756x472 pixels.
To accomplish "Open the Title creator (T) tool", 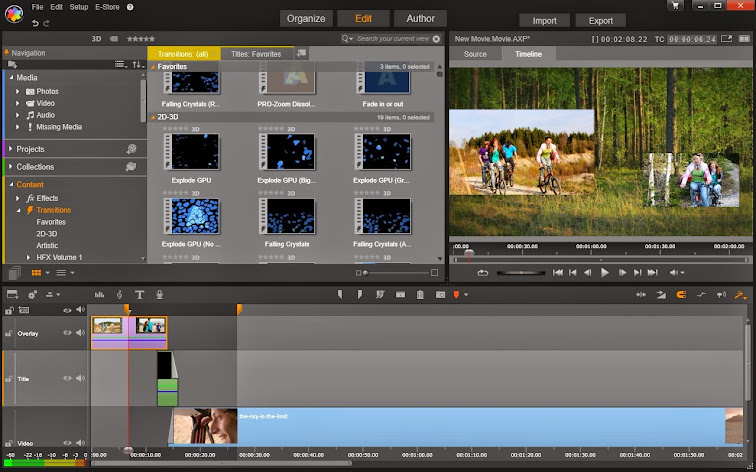I will click(x=139, y=294).
